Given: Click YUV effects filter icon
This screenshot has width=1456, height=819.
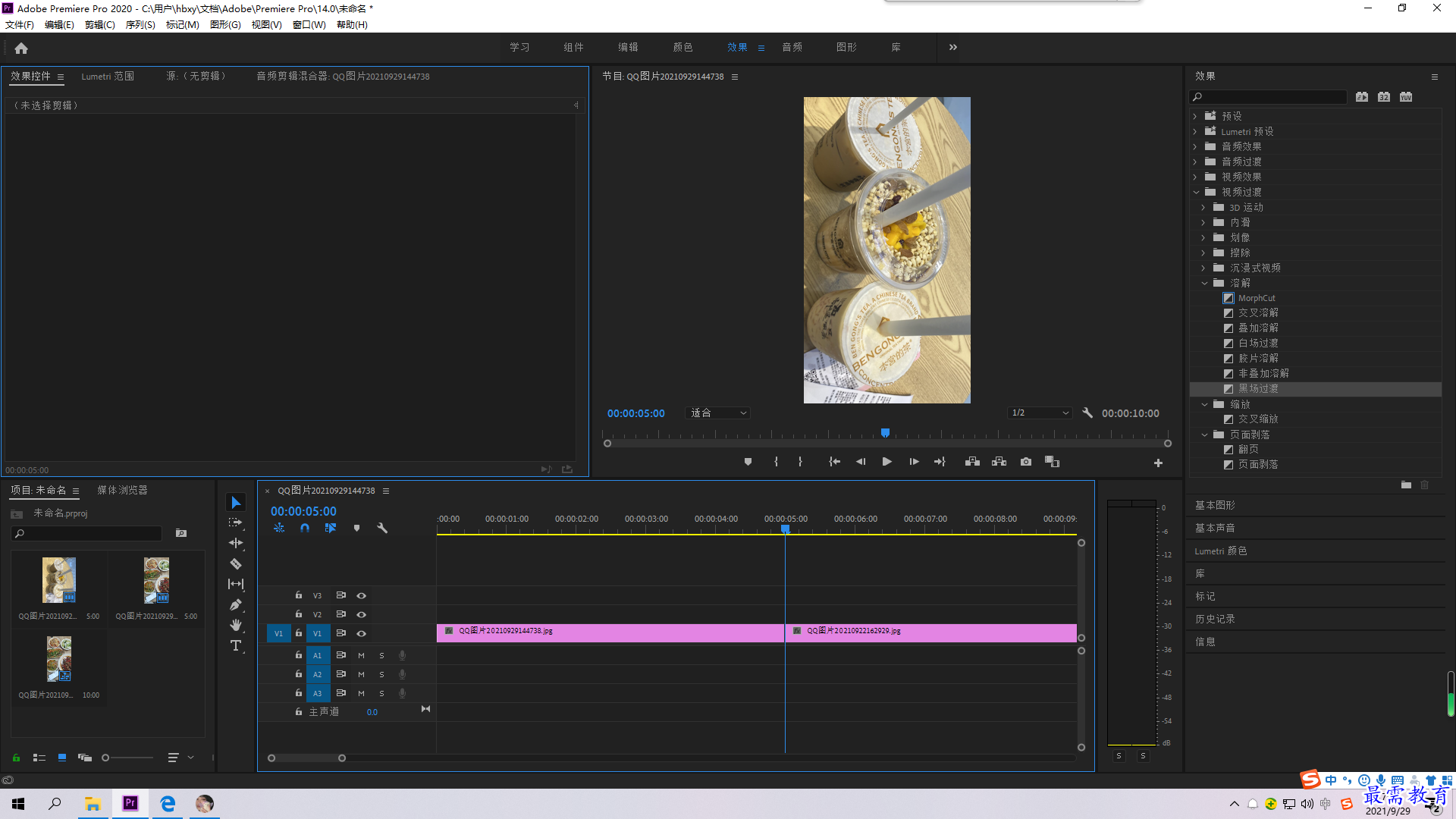Looking at the screenshot, I should point(1406,97).
